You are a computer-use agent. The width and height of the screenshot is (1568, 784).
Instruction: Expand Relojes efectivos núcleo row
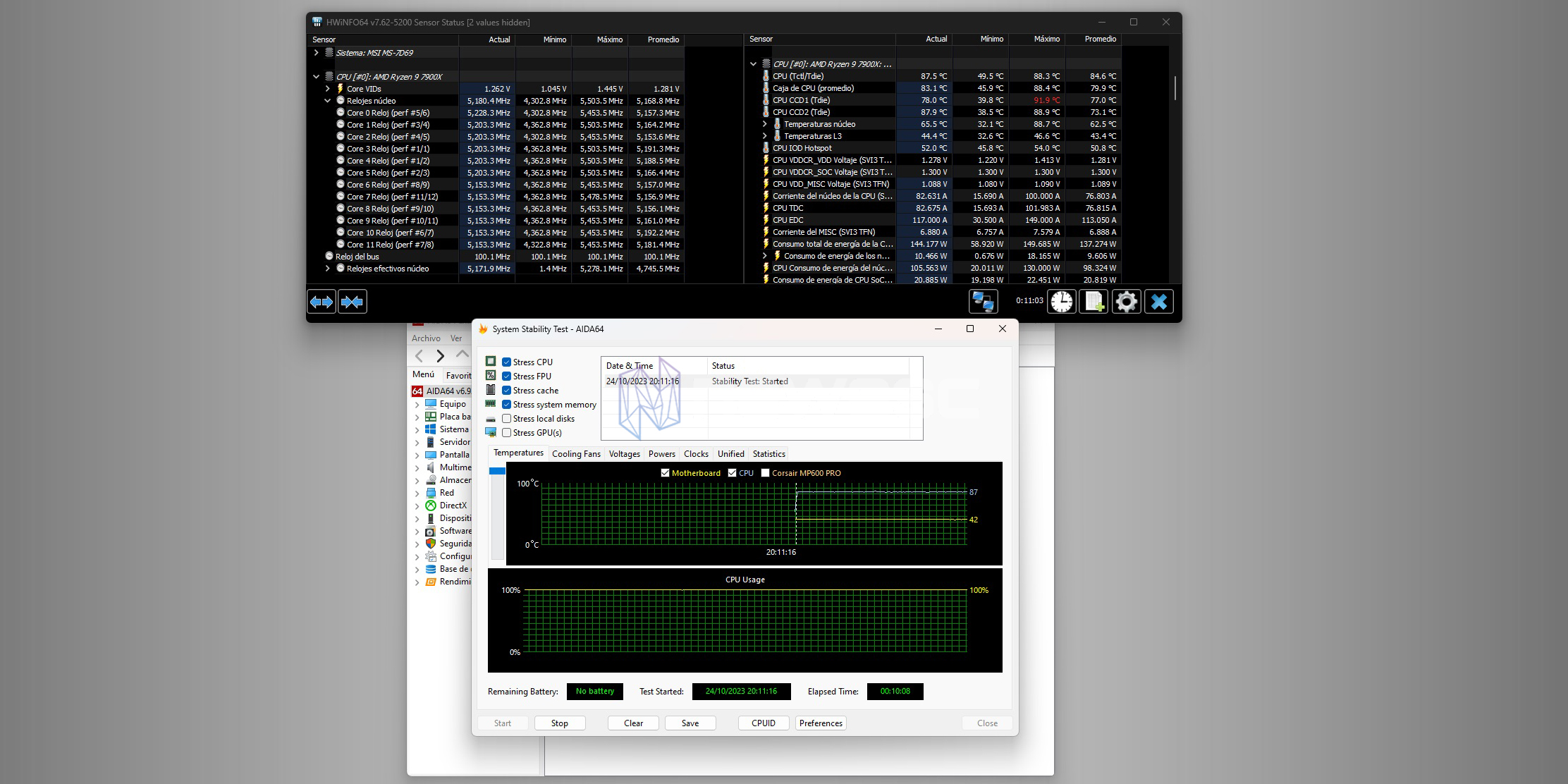click(x=328, y=269)
